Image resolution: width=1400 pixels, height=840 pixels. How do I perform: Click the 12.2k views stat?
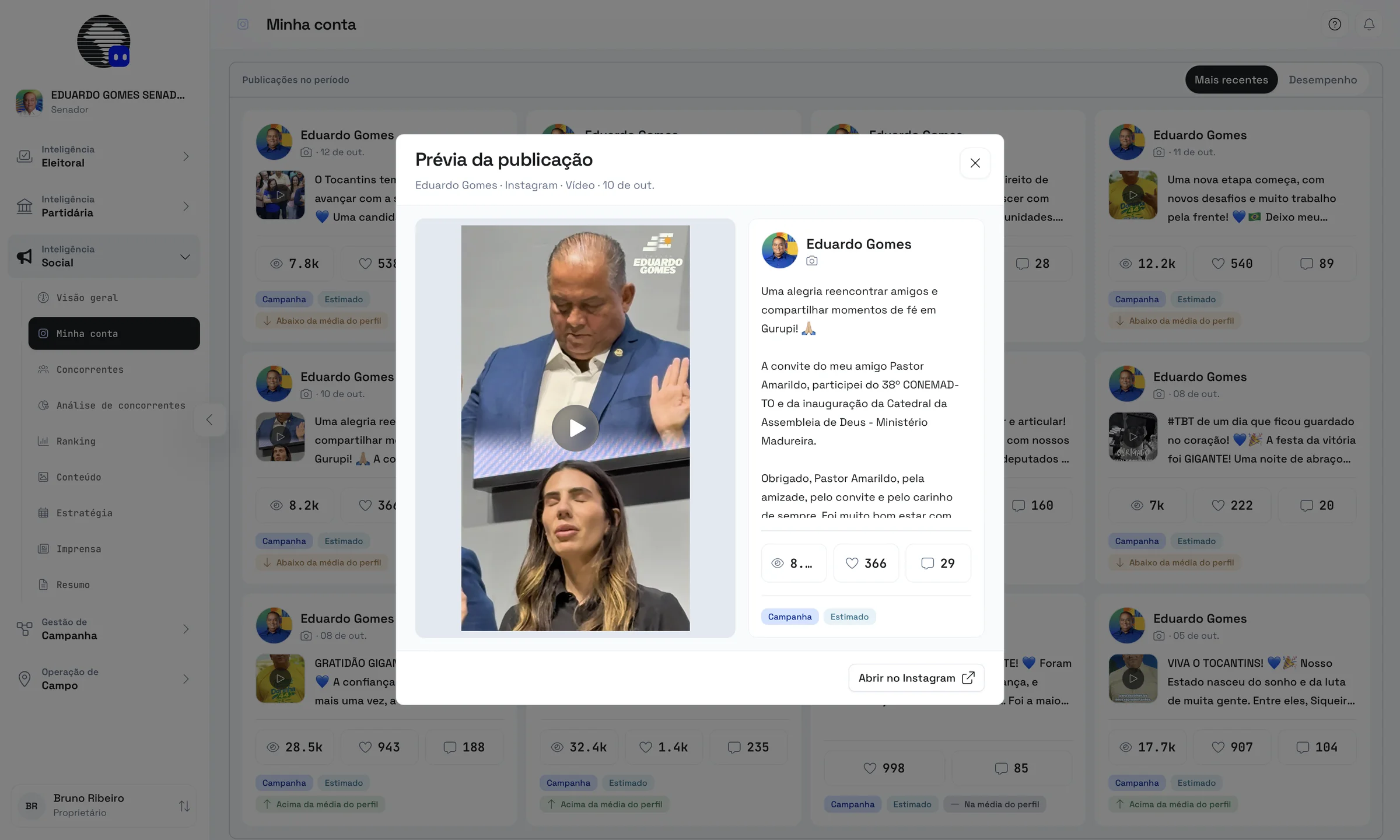point(1147,264)
